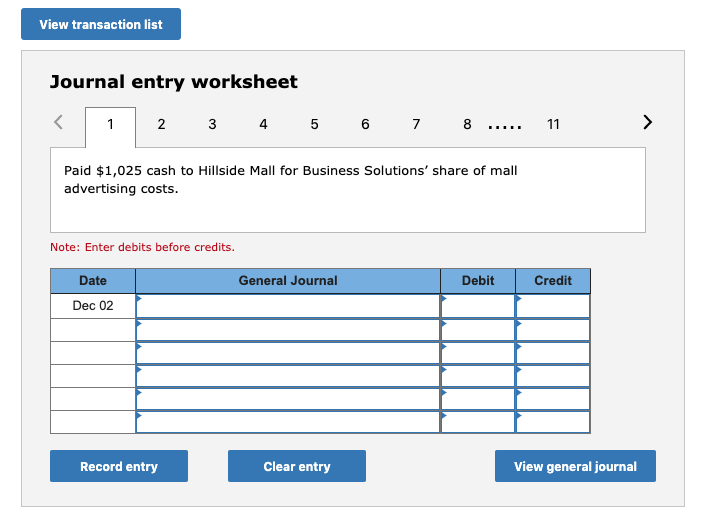Switch to worksheet tab 3
The height and width of the screenshot is (522, 708).
tap(212, 124)
